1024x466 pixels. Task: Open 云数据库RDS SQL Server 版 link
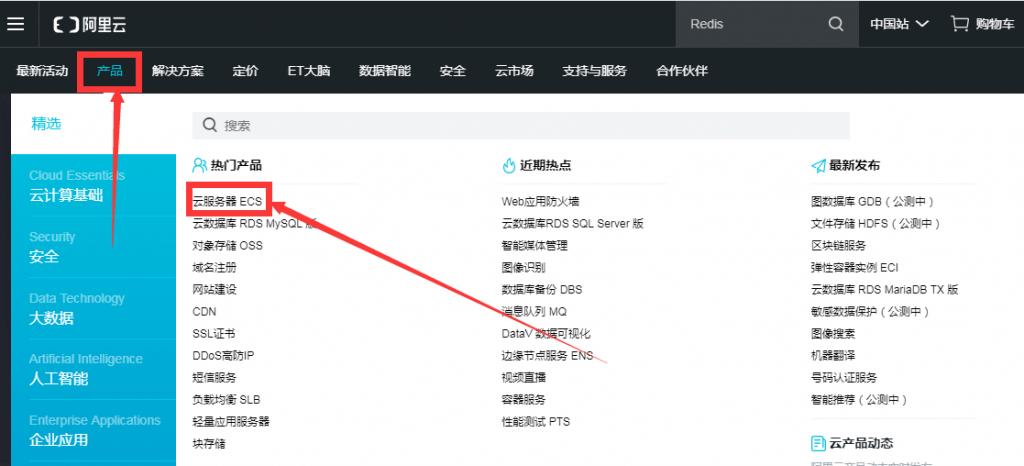(x=573, y=224)
